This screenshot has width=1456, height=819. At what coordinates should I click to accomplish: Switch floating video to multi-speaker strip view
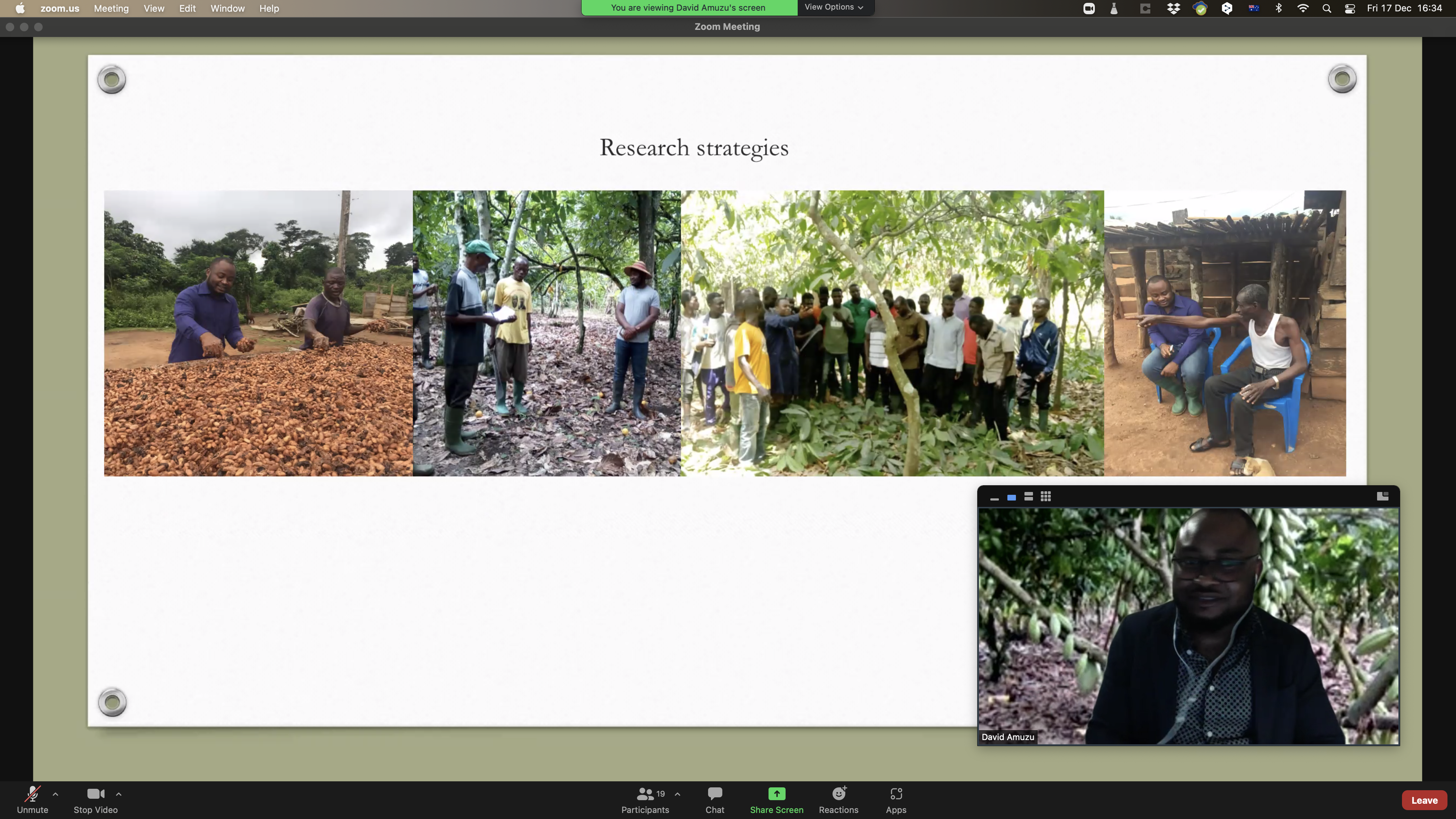1029,496
